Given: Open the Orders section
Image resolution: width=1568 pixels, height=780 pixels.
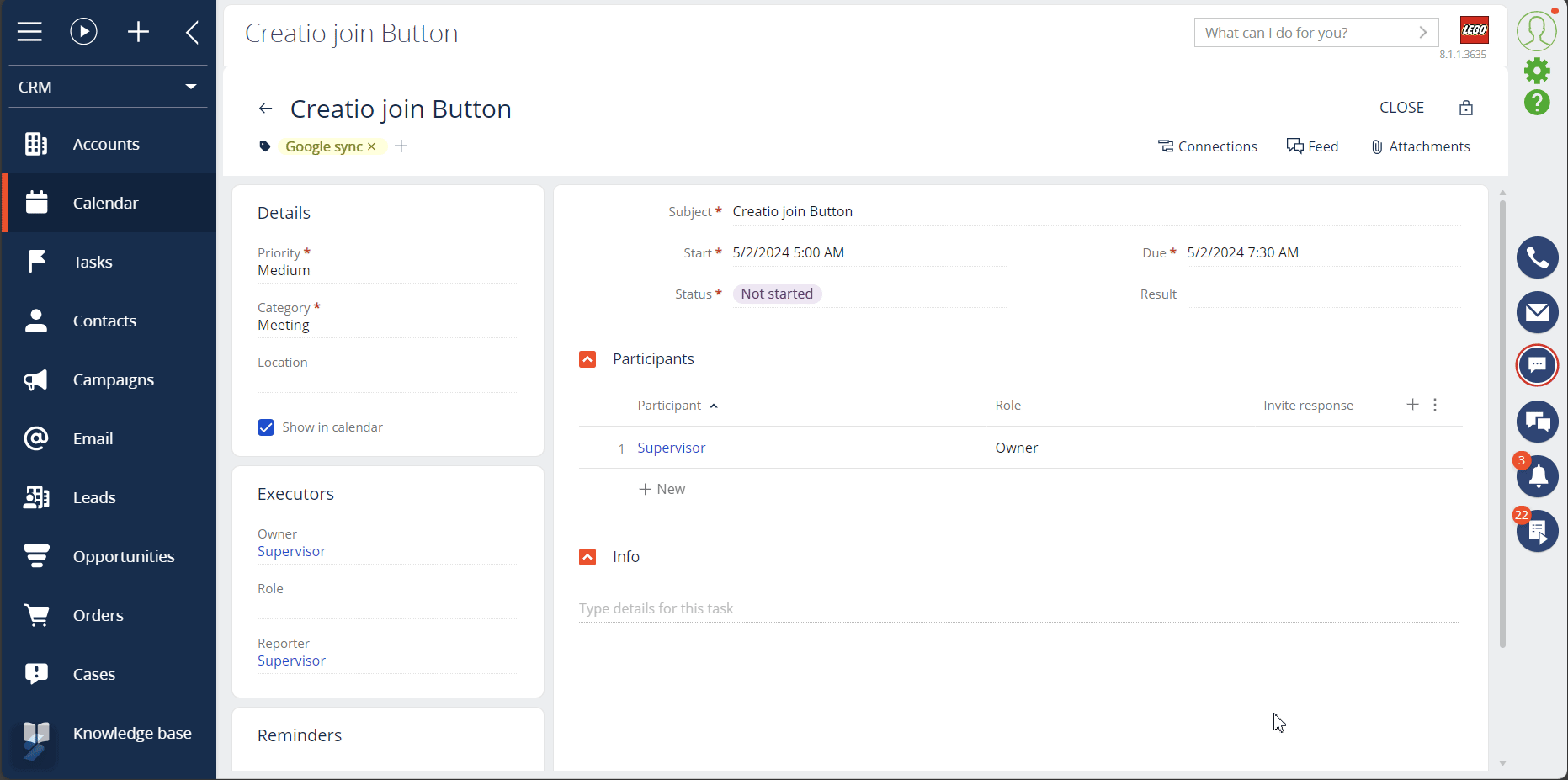Looking at the screenshot, I should tap(108, 615).
